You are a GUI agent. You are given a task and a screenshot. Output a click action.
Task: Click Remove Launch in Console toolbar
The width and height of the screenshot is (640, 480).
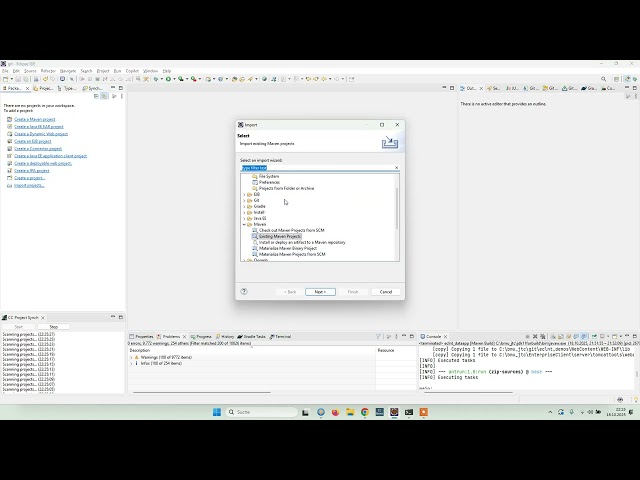535,337
